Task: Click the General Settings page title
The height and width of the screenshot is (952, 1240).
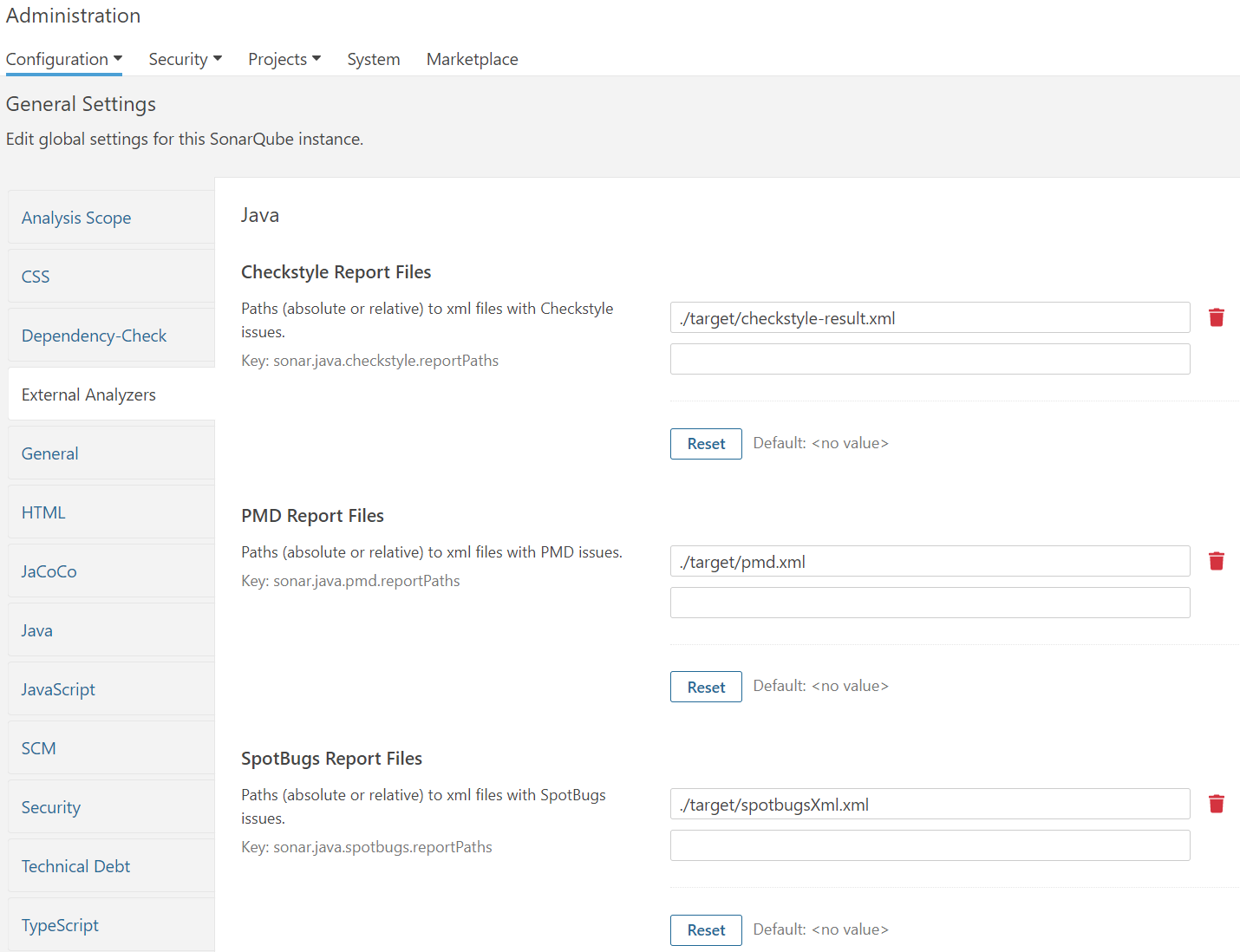Action: coord(81,104)
